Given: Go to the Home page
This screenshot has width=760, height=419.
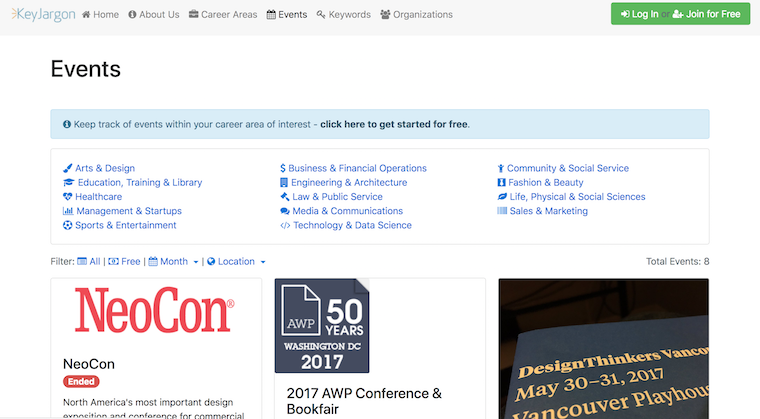Looking at the screenshot, I should point(100,15).
